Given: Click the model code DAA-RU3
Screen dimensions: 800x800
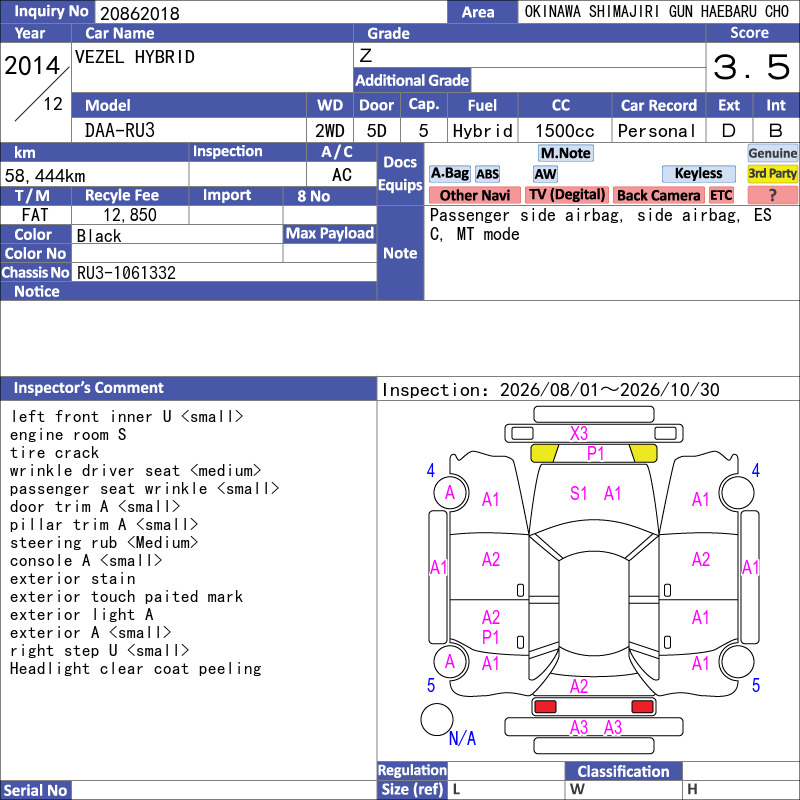Looking at the screenshot, I should [x=120, y=131].
